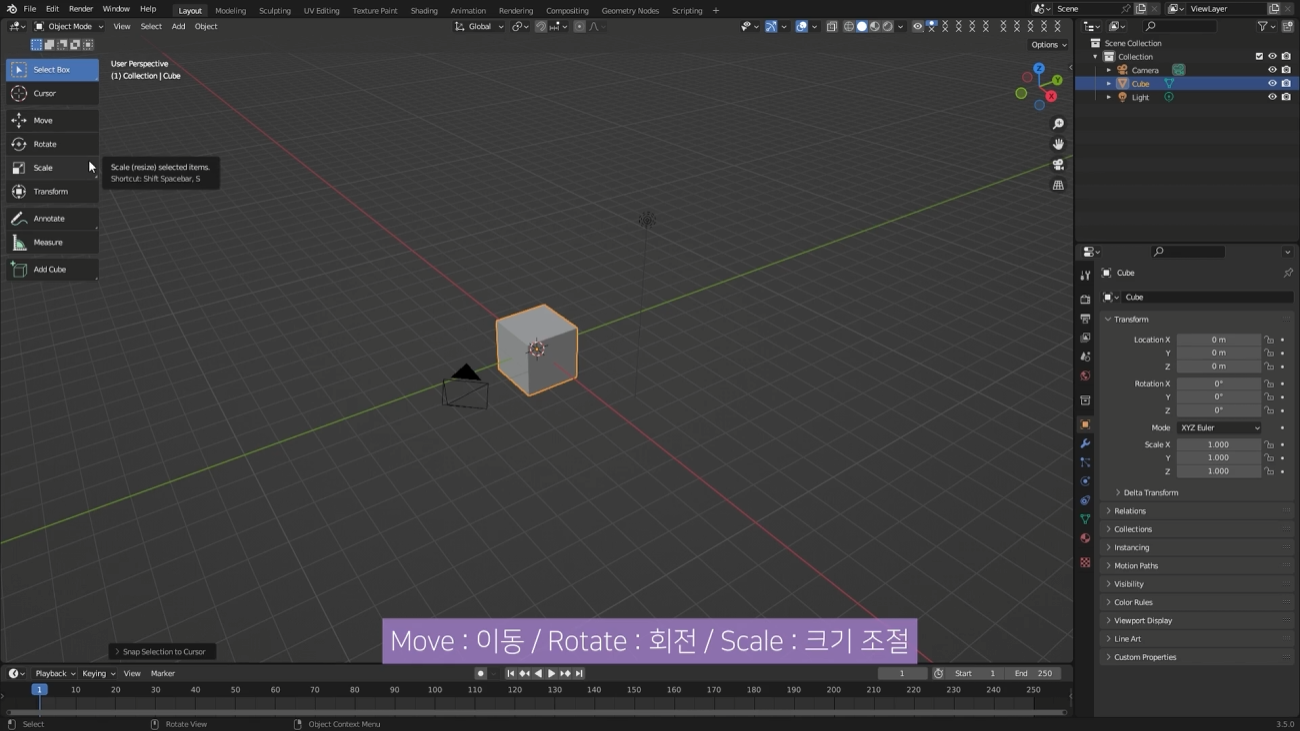The image size is (1300, 731).
Task: Toggle Light visibility eye in outliner
Action: [x=1272, y=97]
